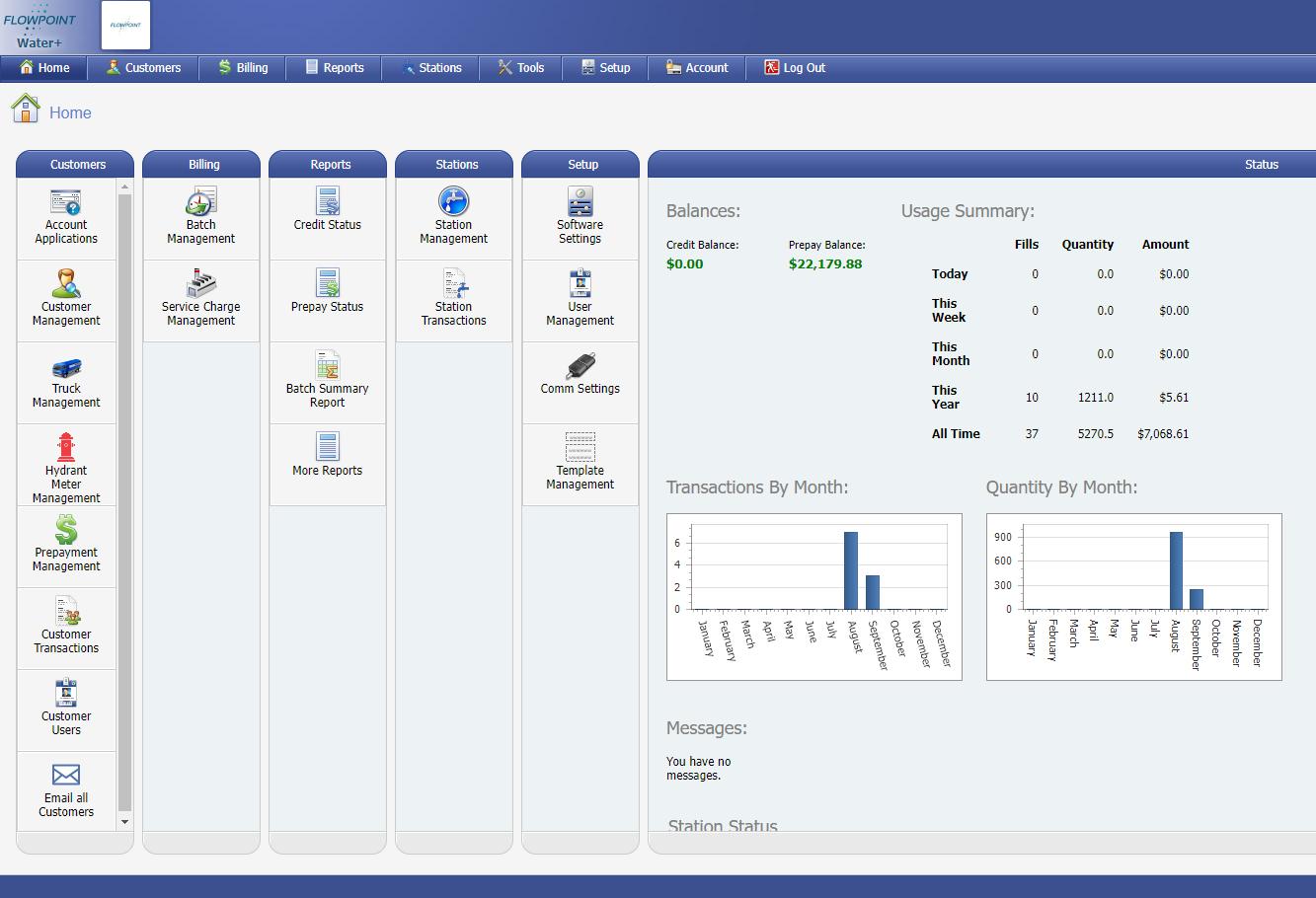Open Service Charge Management icon
The image size is (1316, 898).
pyautogui.click(x=200, y=283)
